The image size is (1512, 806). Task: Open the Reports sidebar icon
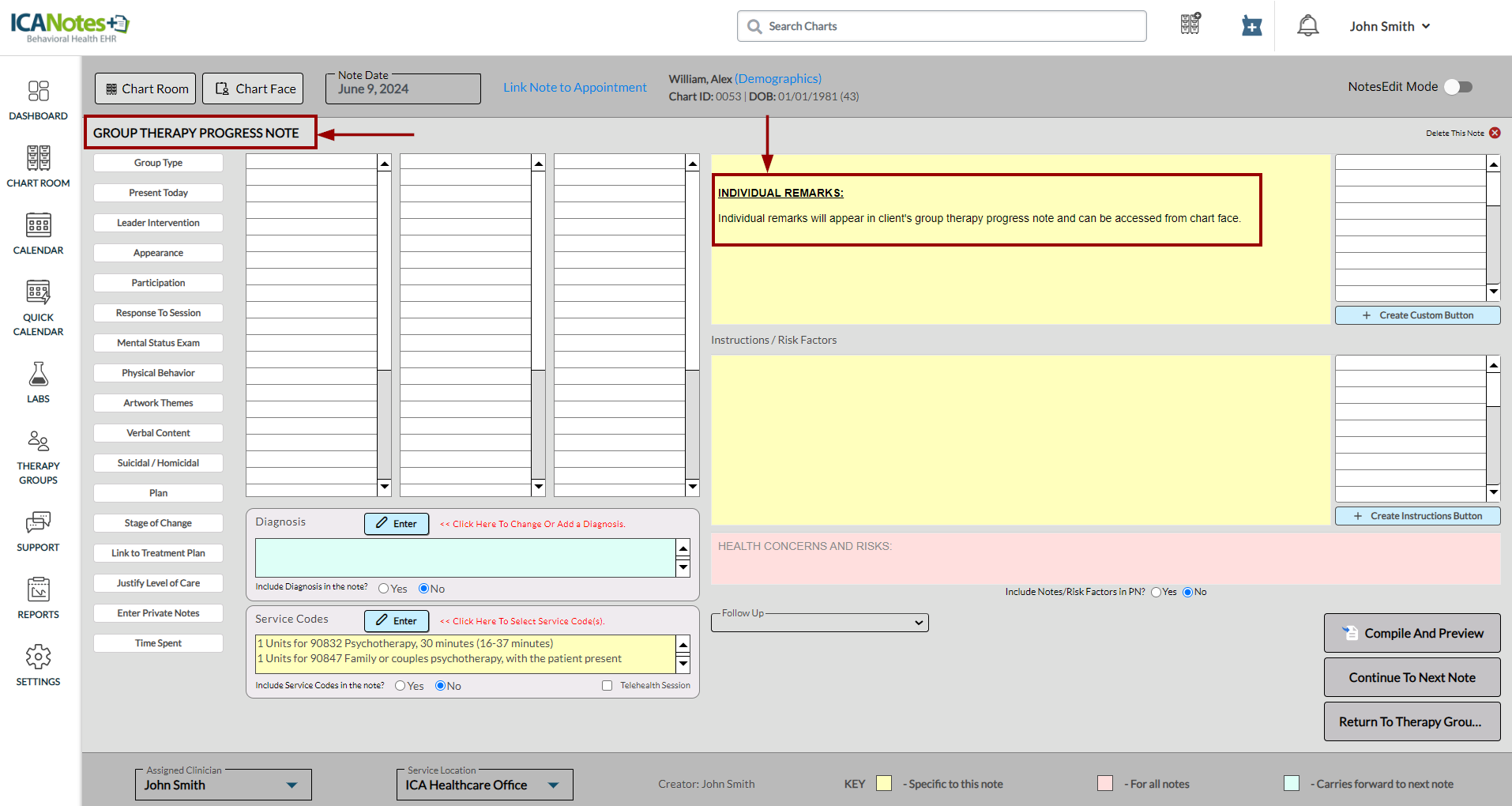coord(38,590)
